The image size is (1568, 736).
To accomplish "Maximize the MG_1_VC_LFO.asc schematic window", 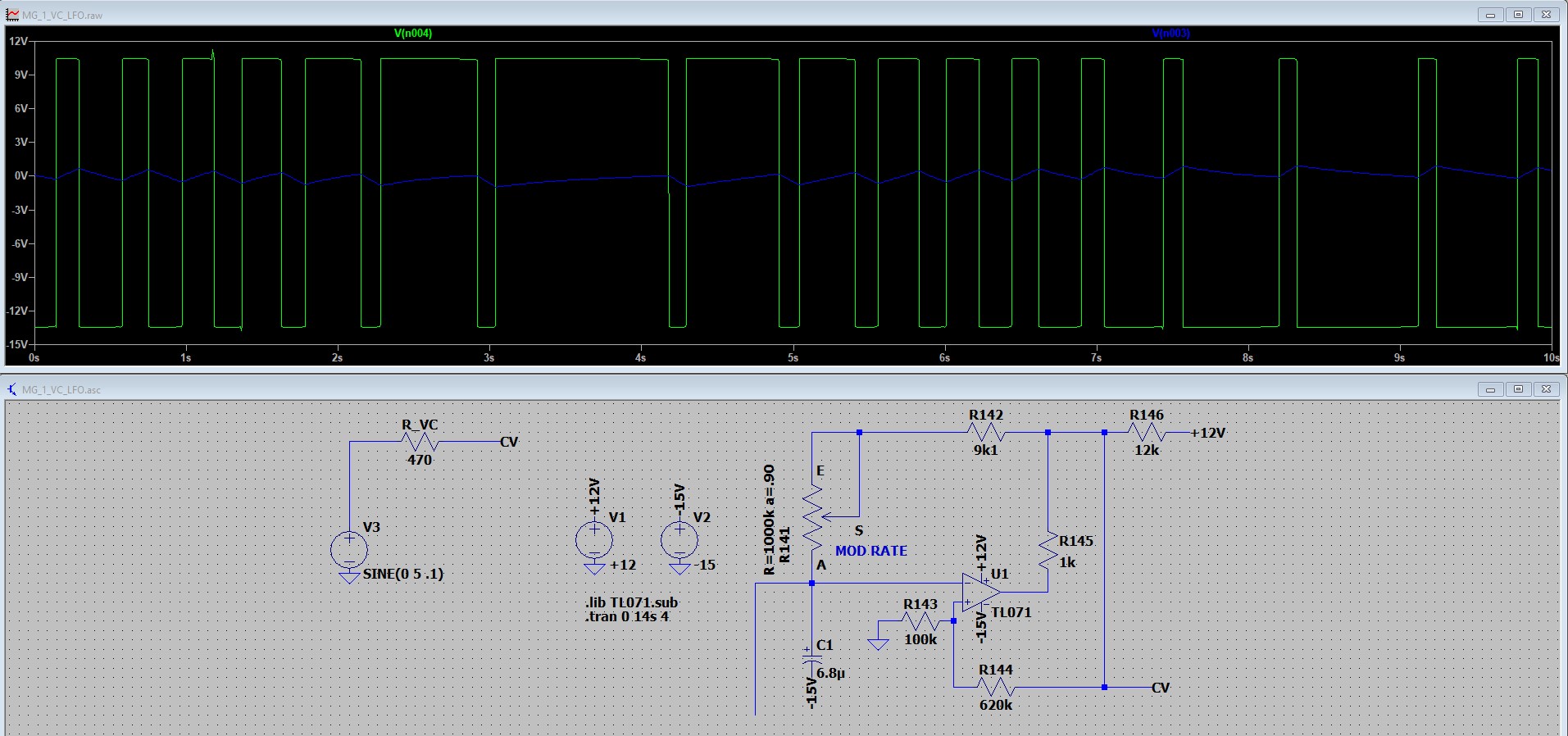I will point(1518,389).
